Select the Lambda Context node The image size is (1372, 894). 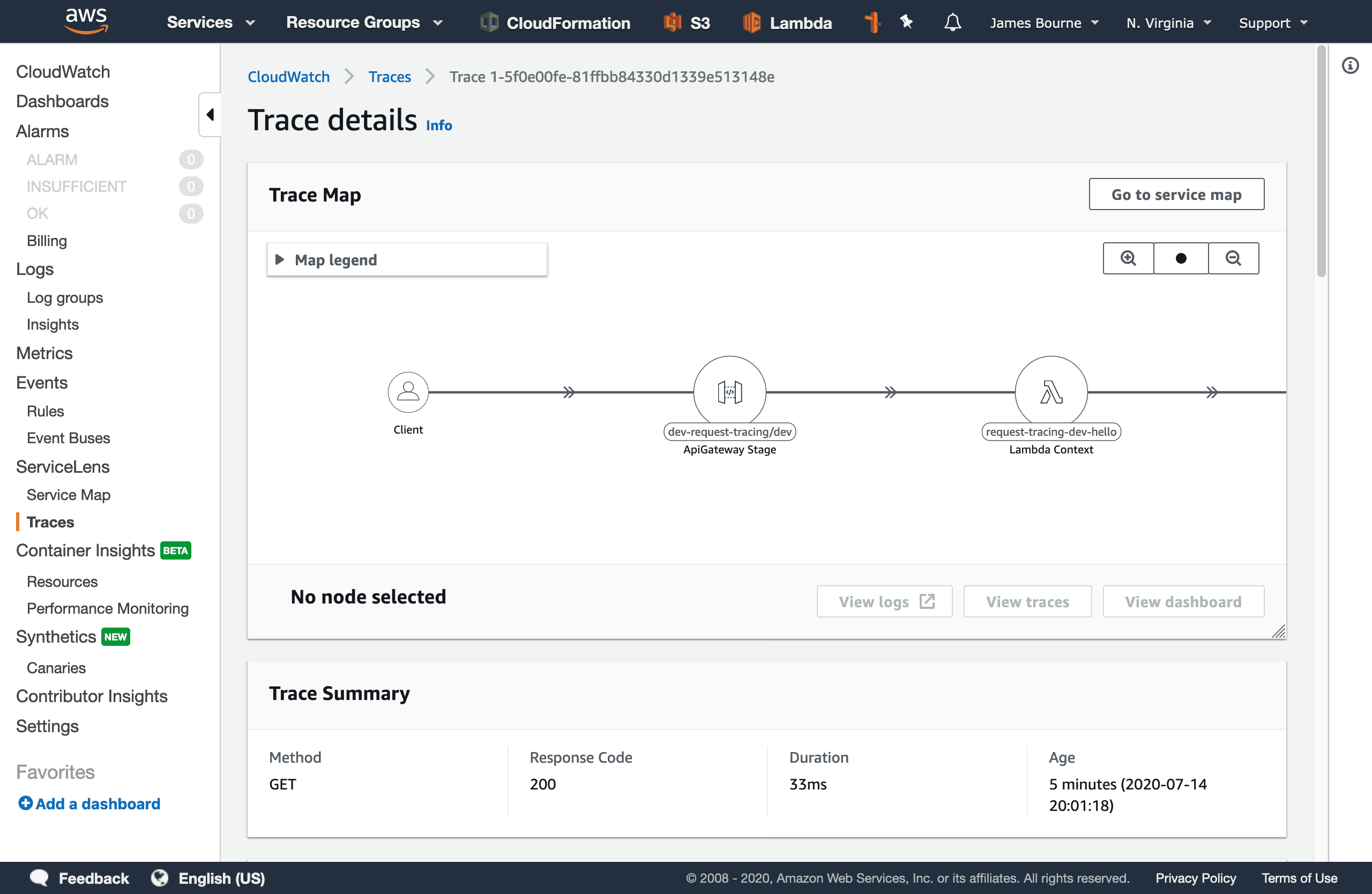tap(1051, 392)
